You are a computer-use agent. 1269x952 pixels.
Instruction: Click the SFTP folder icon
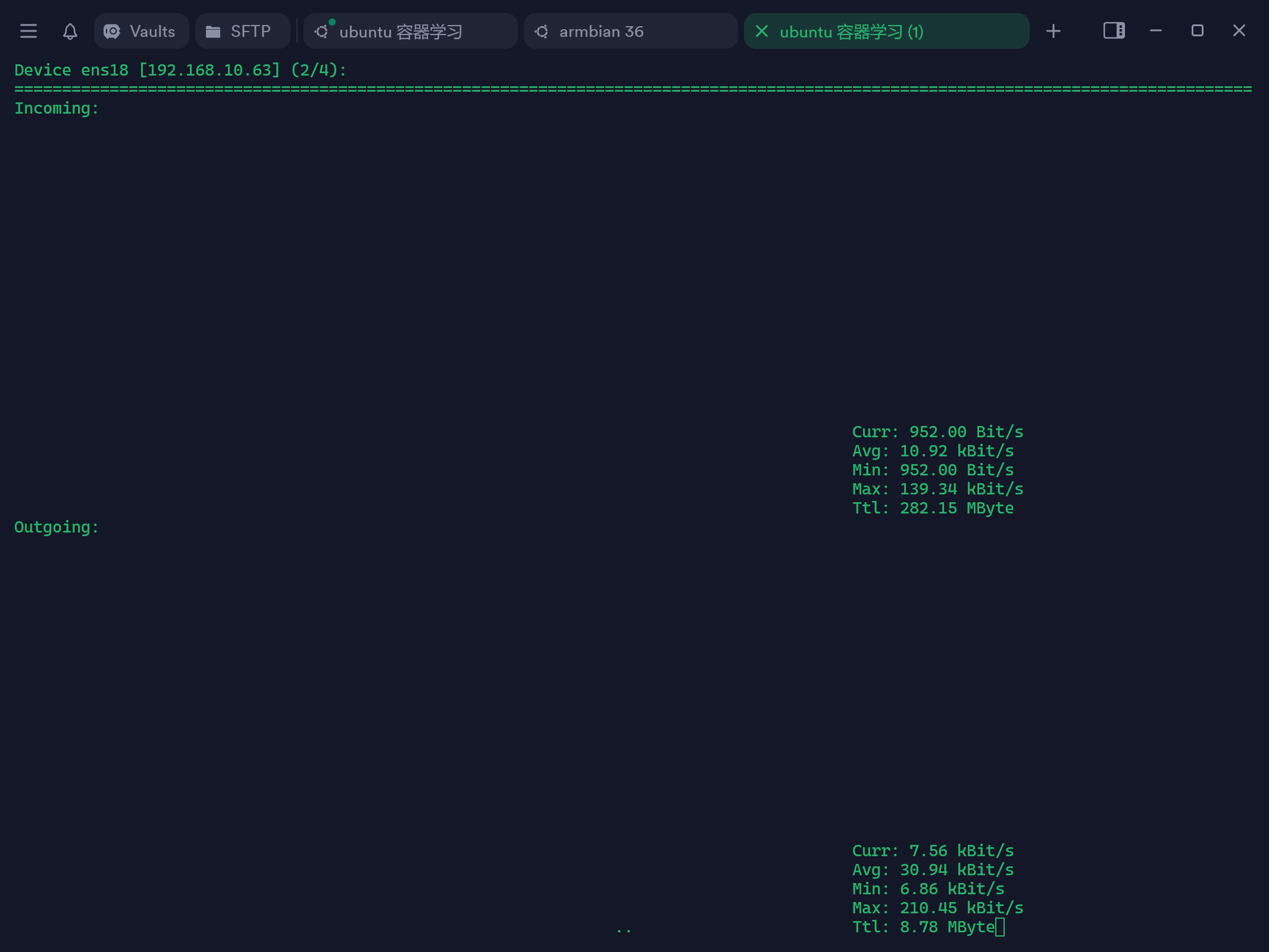212,31
